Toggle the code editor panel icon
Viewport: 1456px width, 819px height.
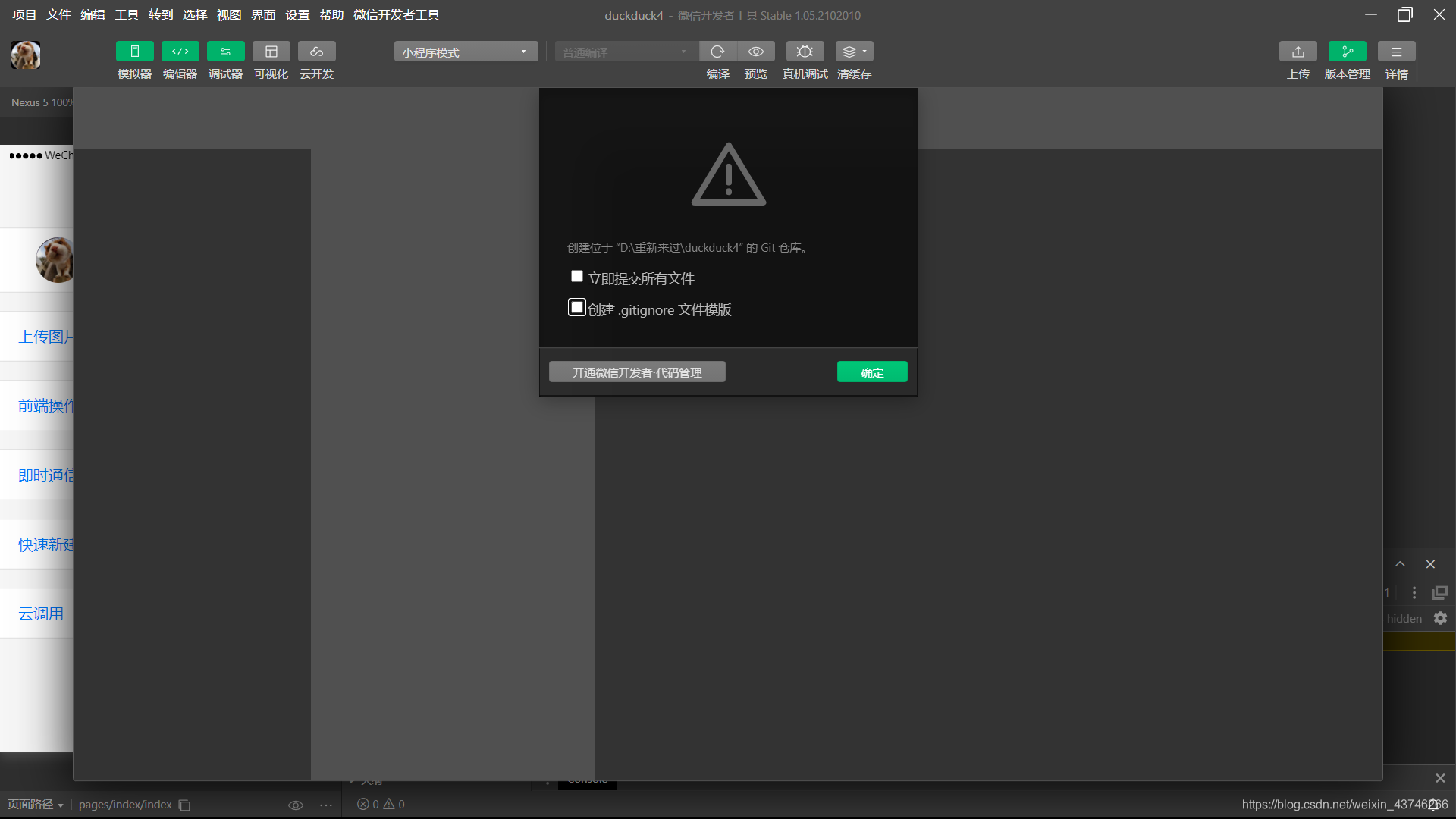(180, 52)
